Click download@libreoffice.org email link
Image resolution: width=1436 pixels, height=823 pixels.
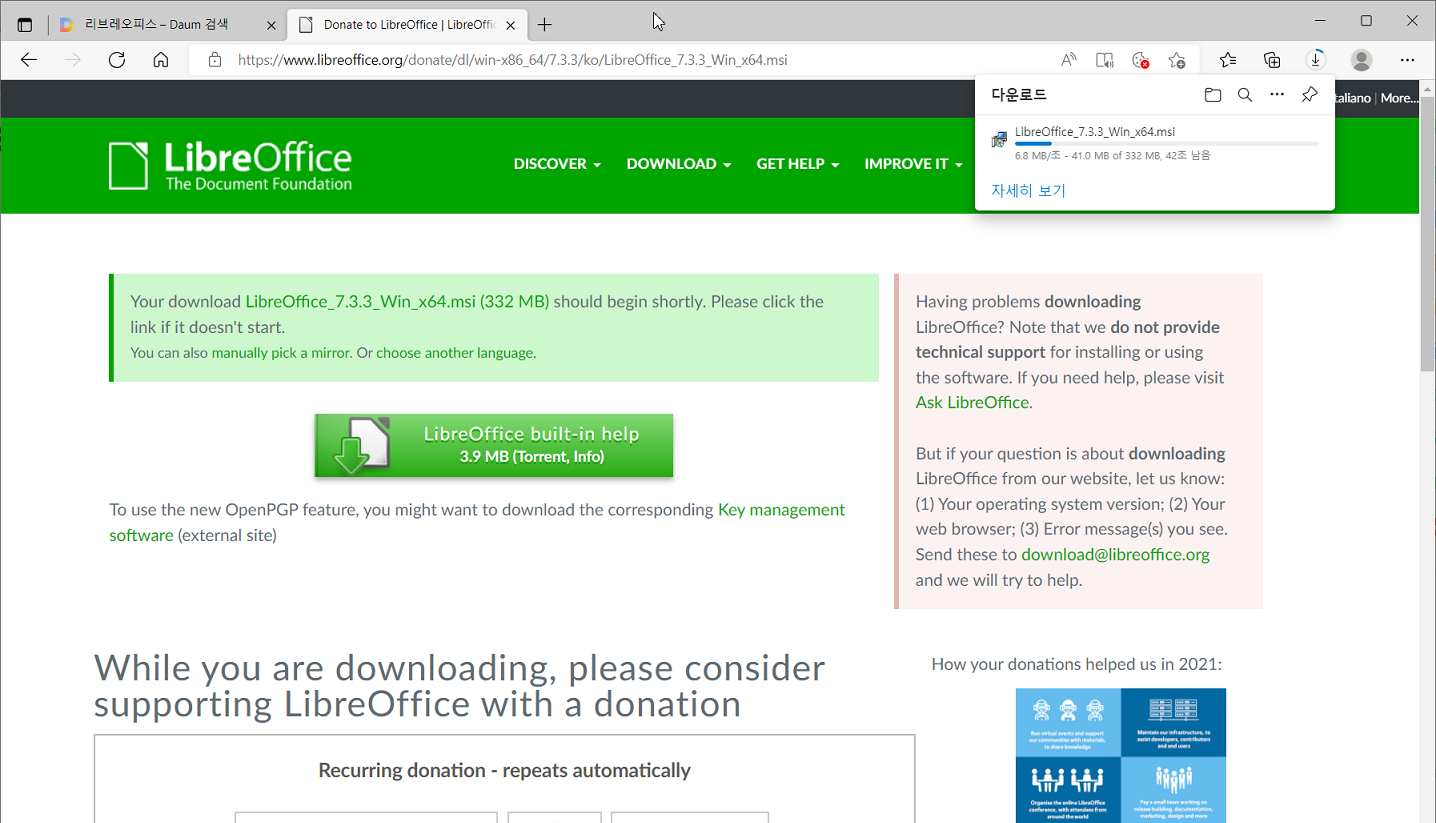click(1115, 554)
